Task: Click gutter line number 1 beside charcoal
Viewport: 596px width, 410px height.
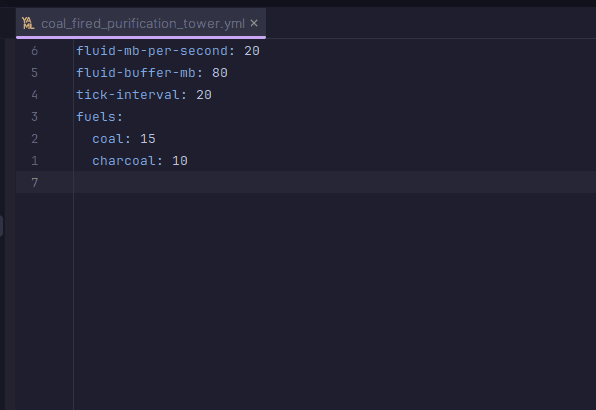Action: 35,161
